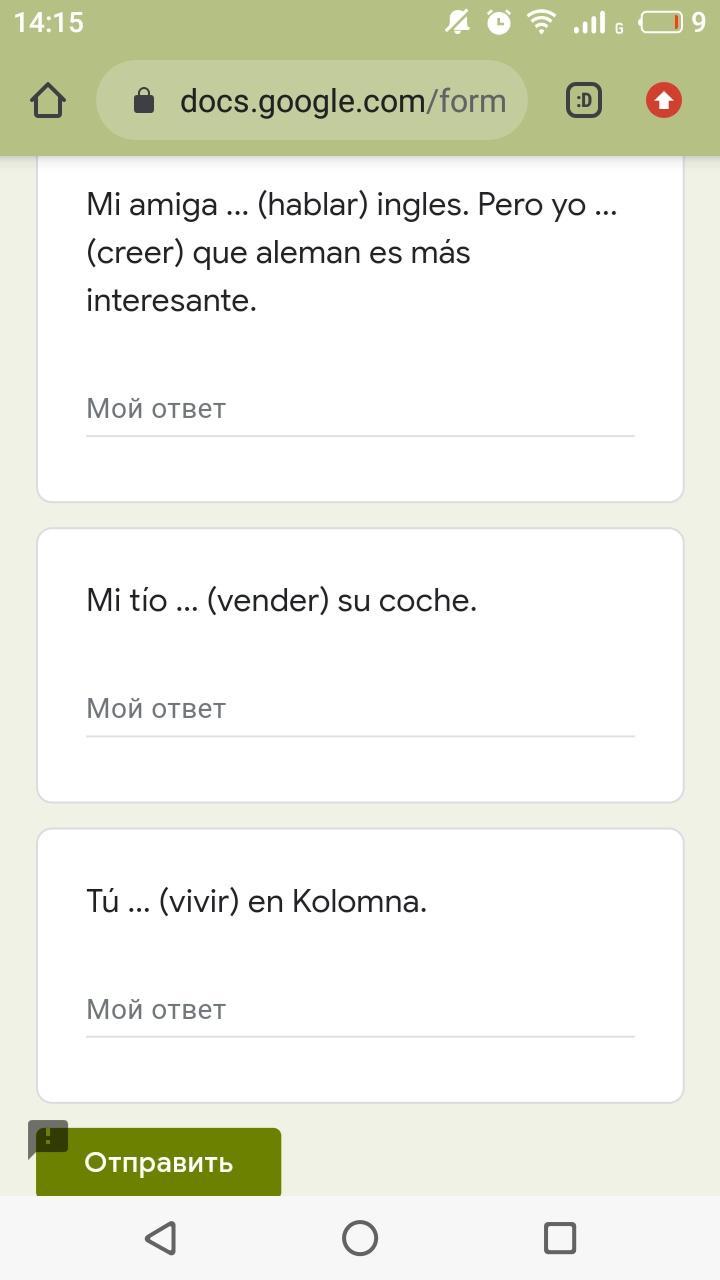
Task: Tap the alarm clock status icon
Action: tap(498, 22)
